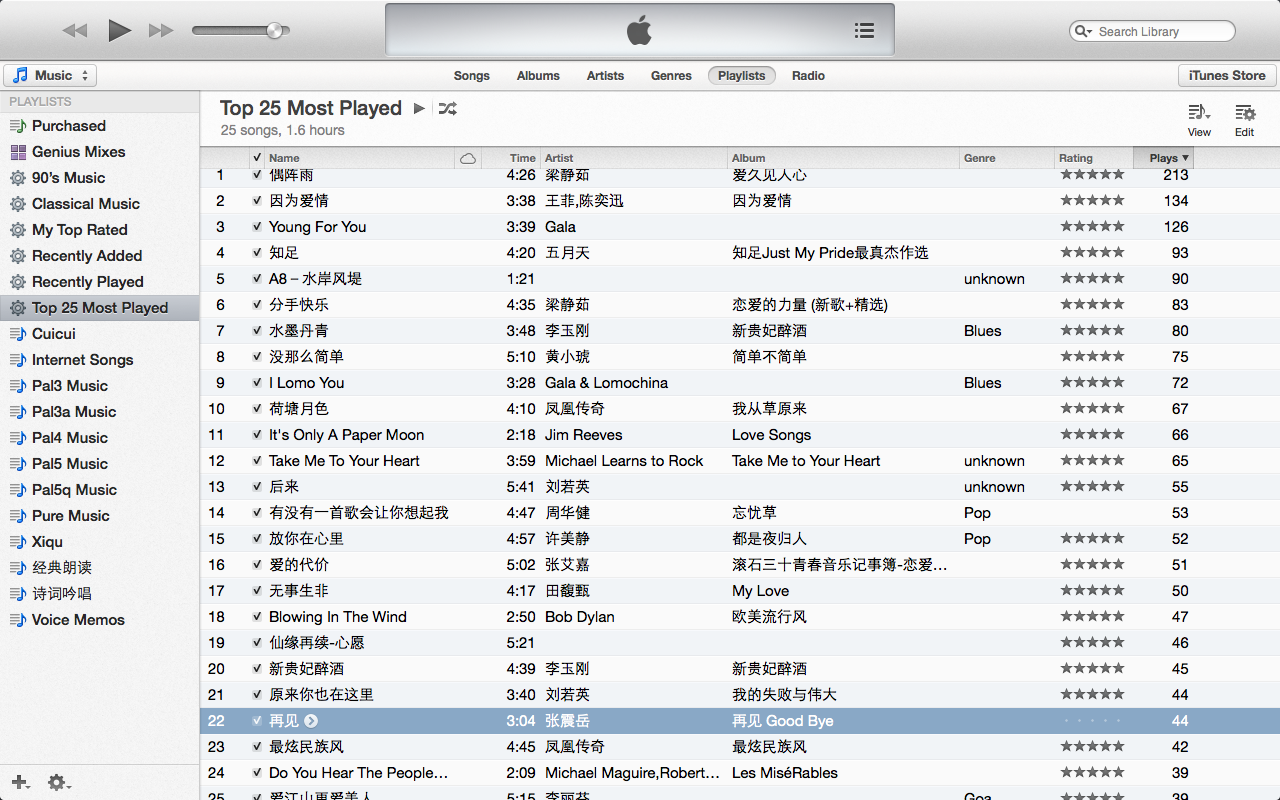The image size is (1280, 800).
Task: Open the Internet Songs playlist
Action: click(x=100, y=360)
